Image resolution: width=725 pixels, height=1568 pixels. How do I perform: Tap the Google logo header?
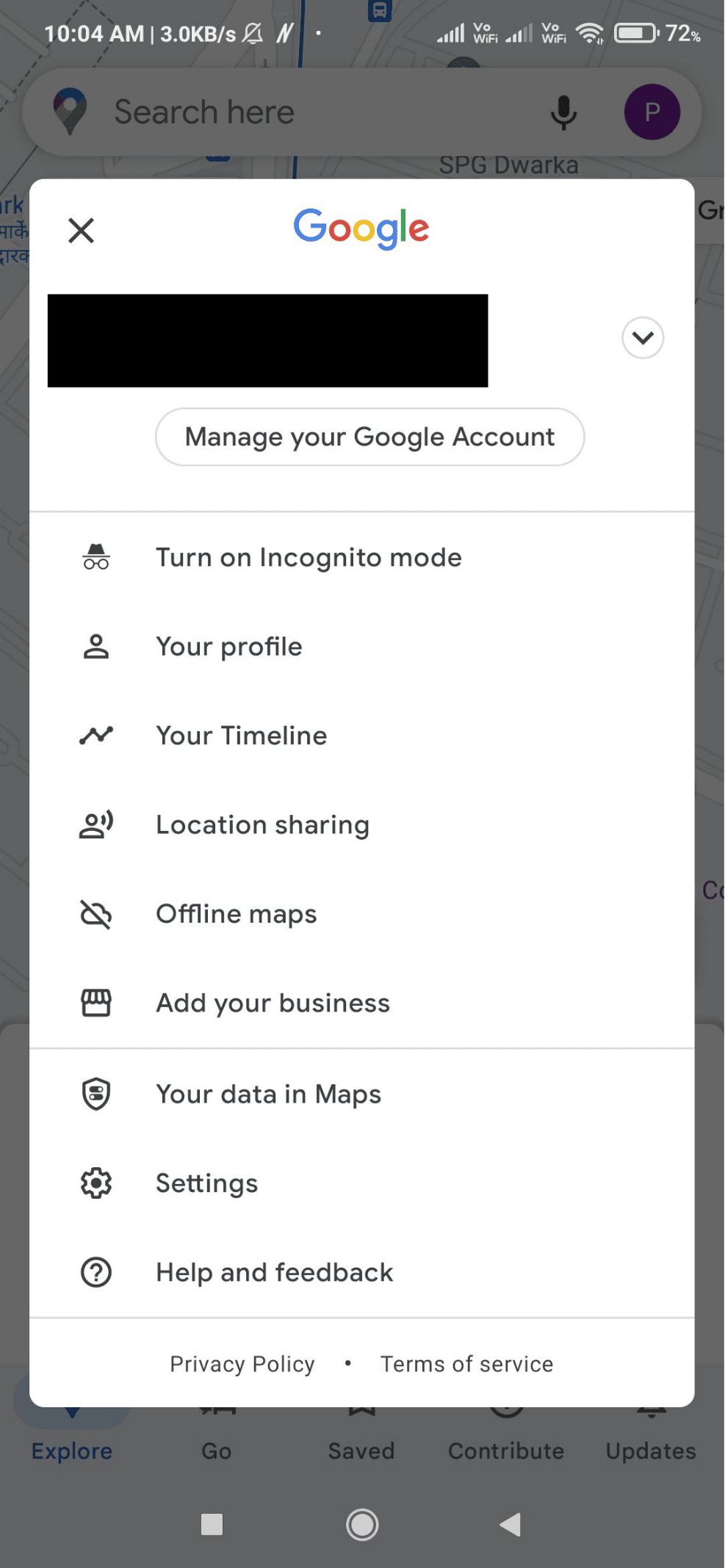pyautogui.click(x=361, y=228)
